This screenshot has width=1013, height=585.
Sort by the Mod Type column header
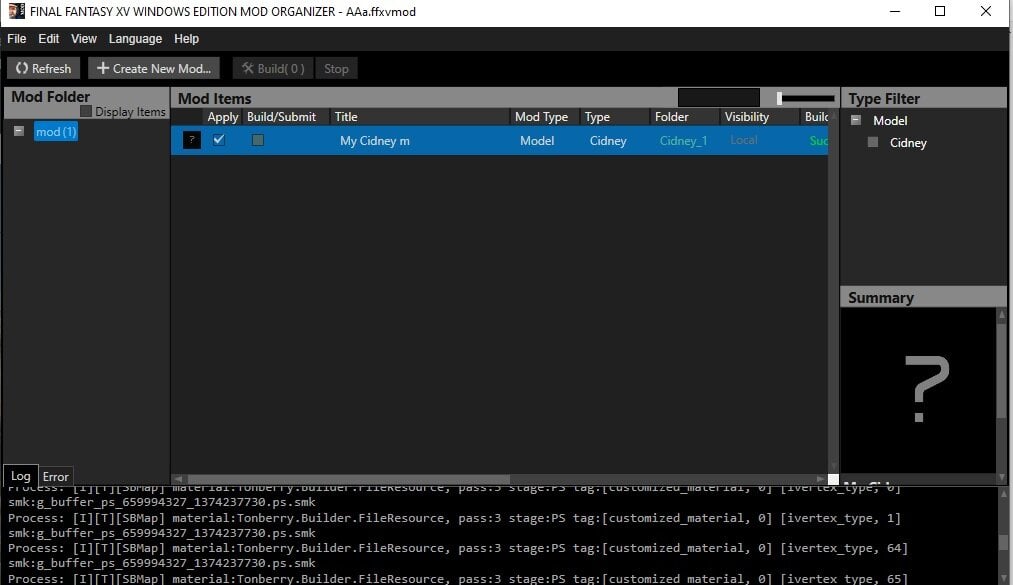point(545,117)
